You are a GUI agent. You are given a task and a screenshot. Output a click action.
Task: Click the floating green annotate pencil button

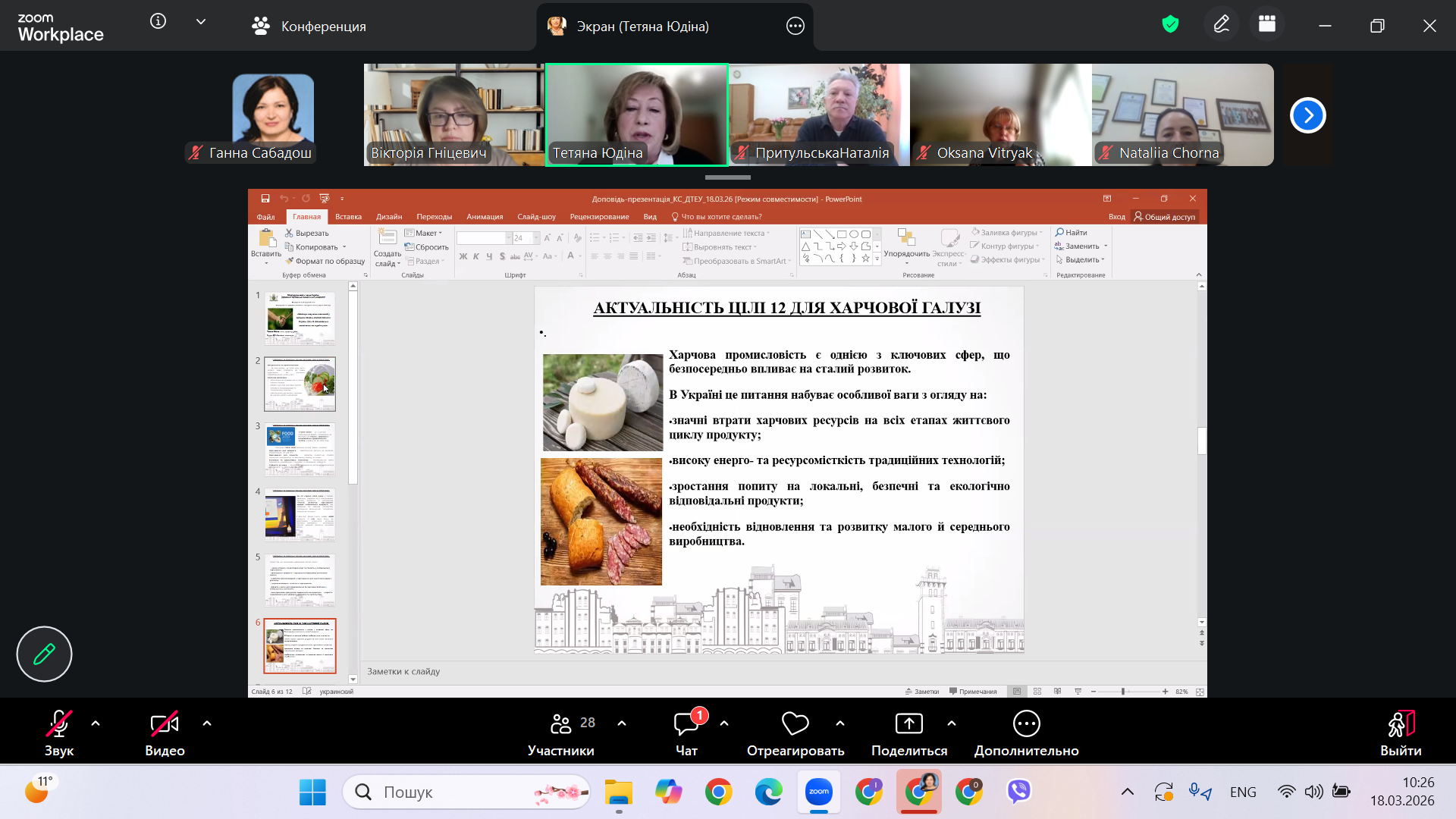44,654
